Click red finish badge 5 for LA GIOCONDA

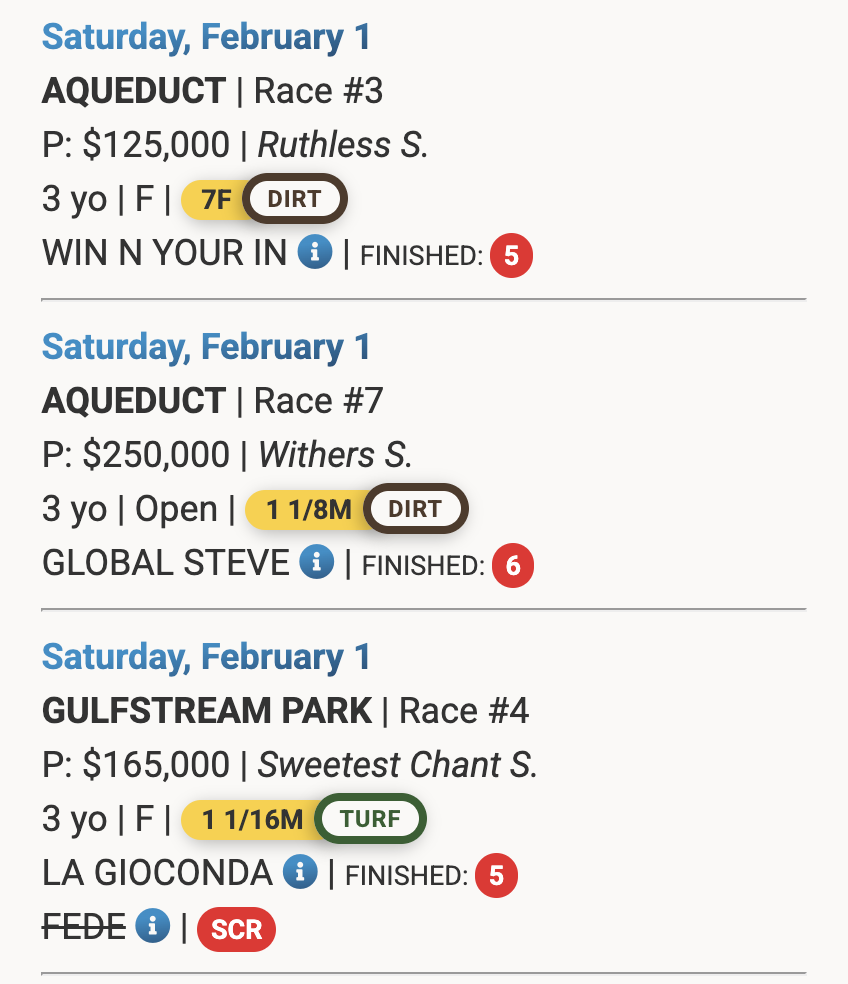[x=496, y=876]
